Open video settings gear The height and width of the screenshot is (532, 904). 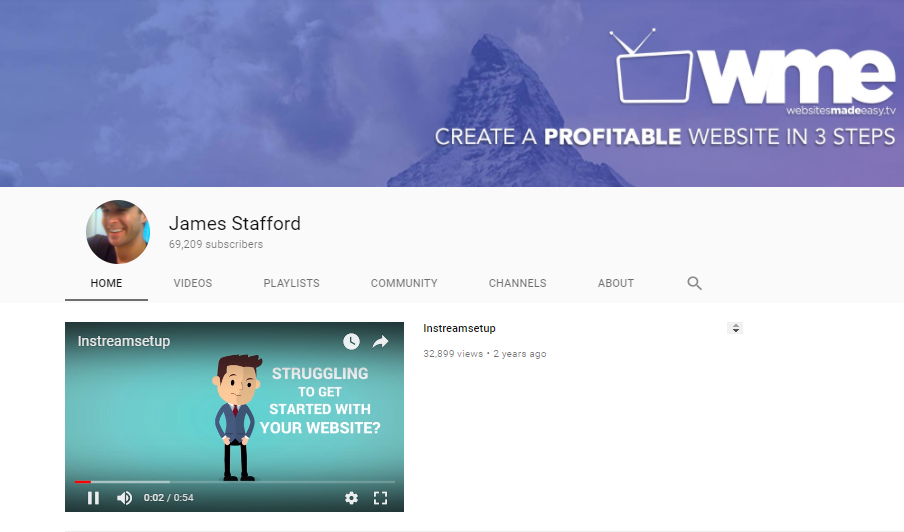click(x=351, y=497)
